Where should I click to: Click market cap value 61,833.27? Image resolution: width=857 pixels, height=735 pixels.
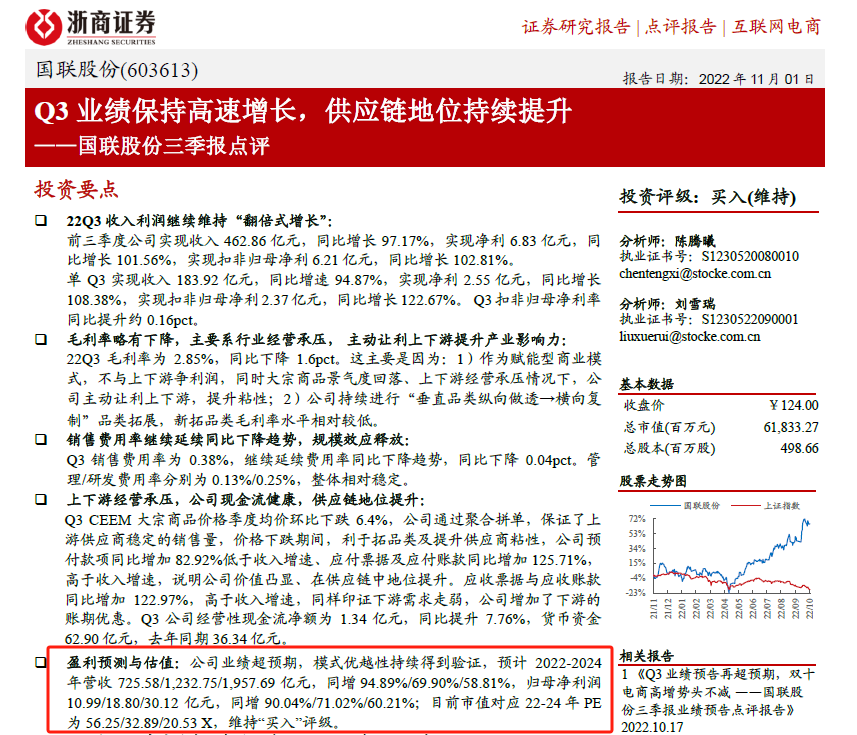pos(791,427)
